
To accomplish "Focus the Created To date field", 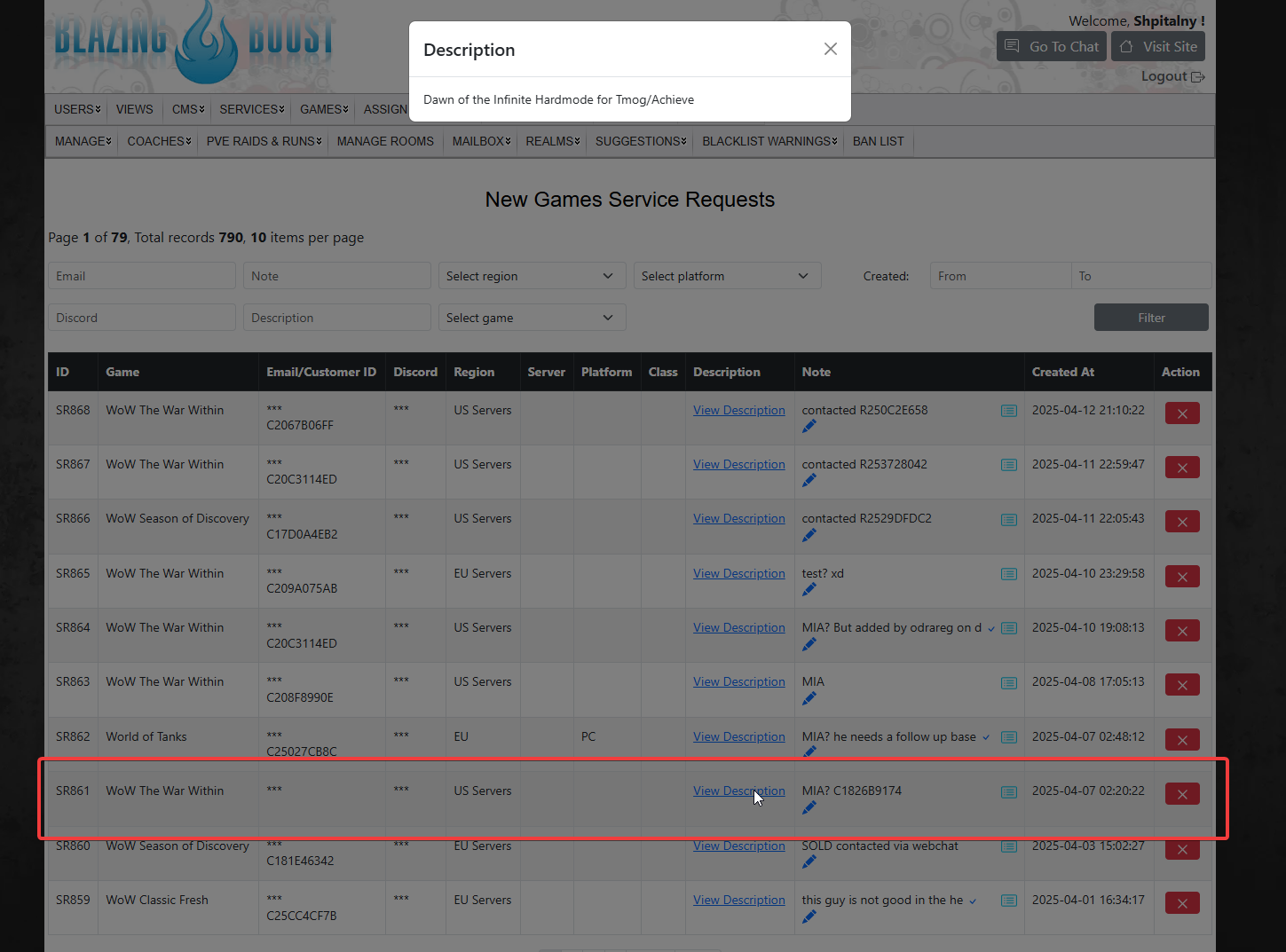I will (1141, 276).
